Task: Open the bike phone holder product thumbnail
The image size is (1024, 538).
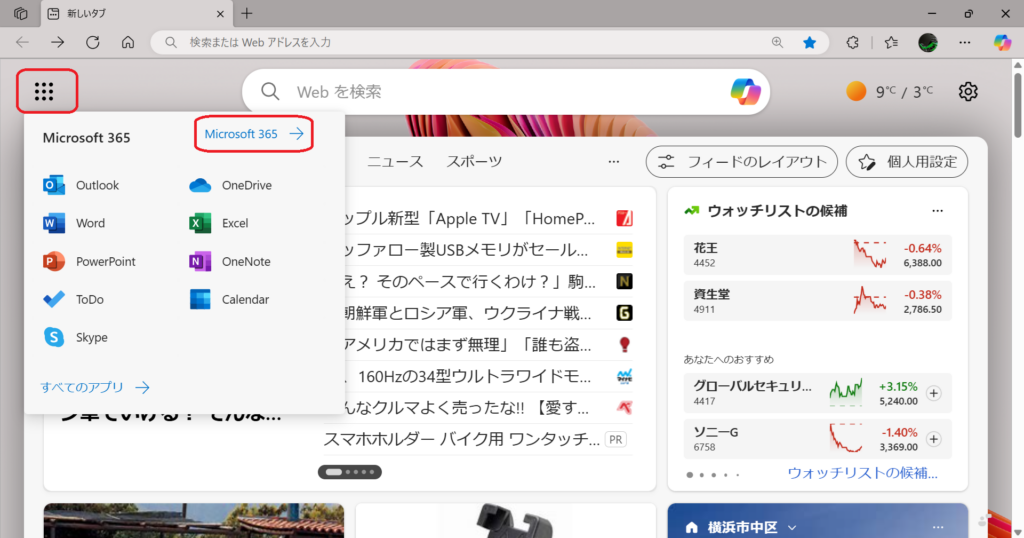Action: 505,520
